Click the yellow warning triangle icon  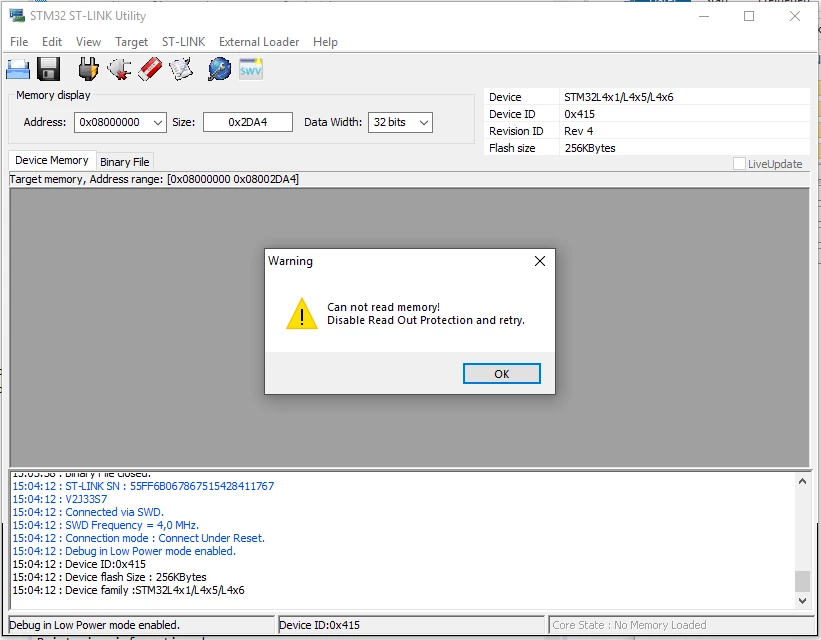click(302, 314)
